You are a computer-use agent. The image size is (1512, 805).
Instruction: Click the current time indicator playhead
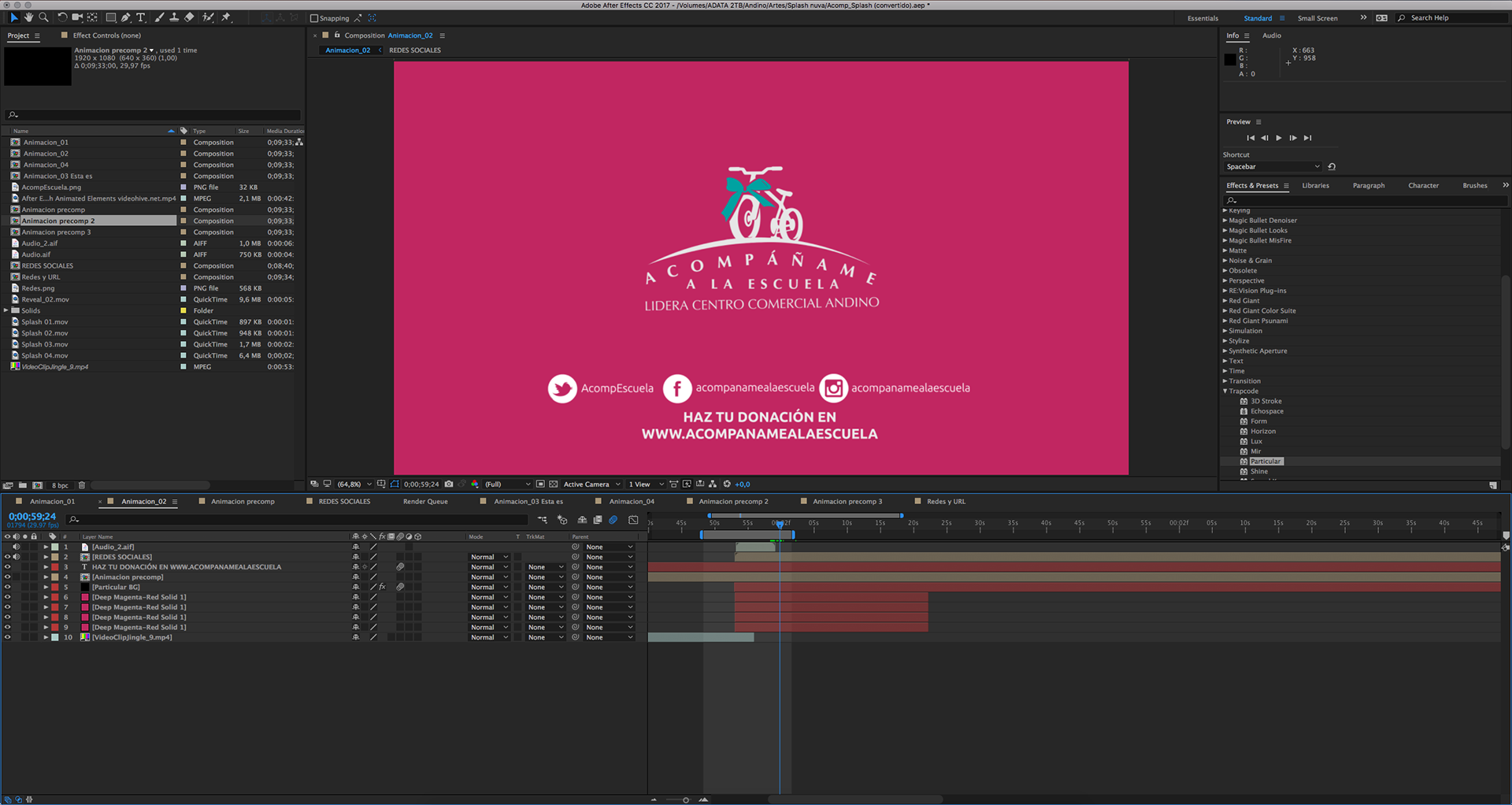(780, 524)
